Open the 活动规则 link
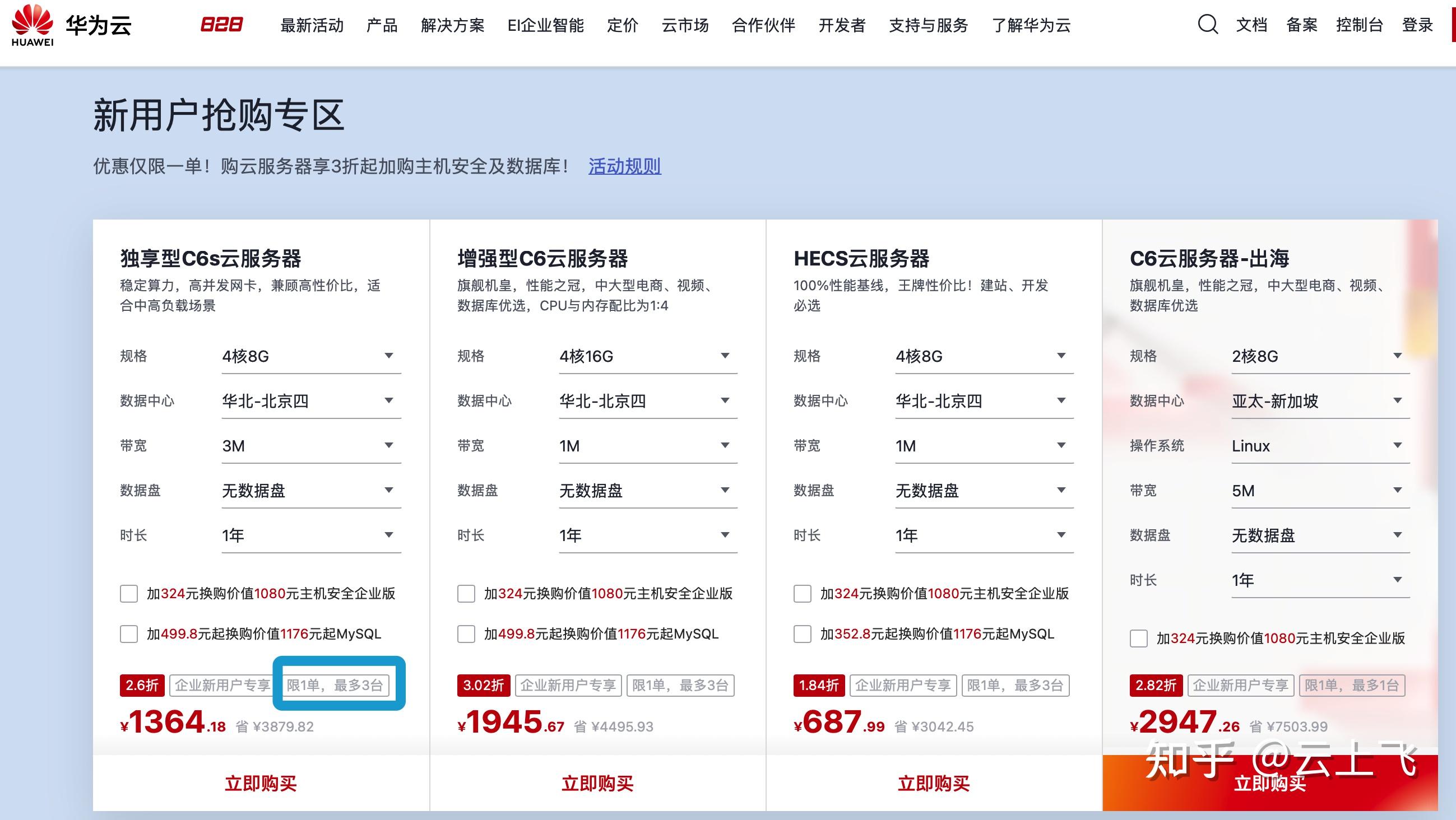The image size is (1456, 820). click(x=624, y=166)
